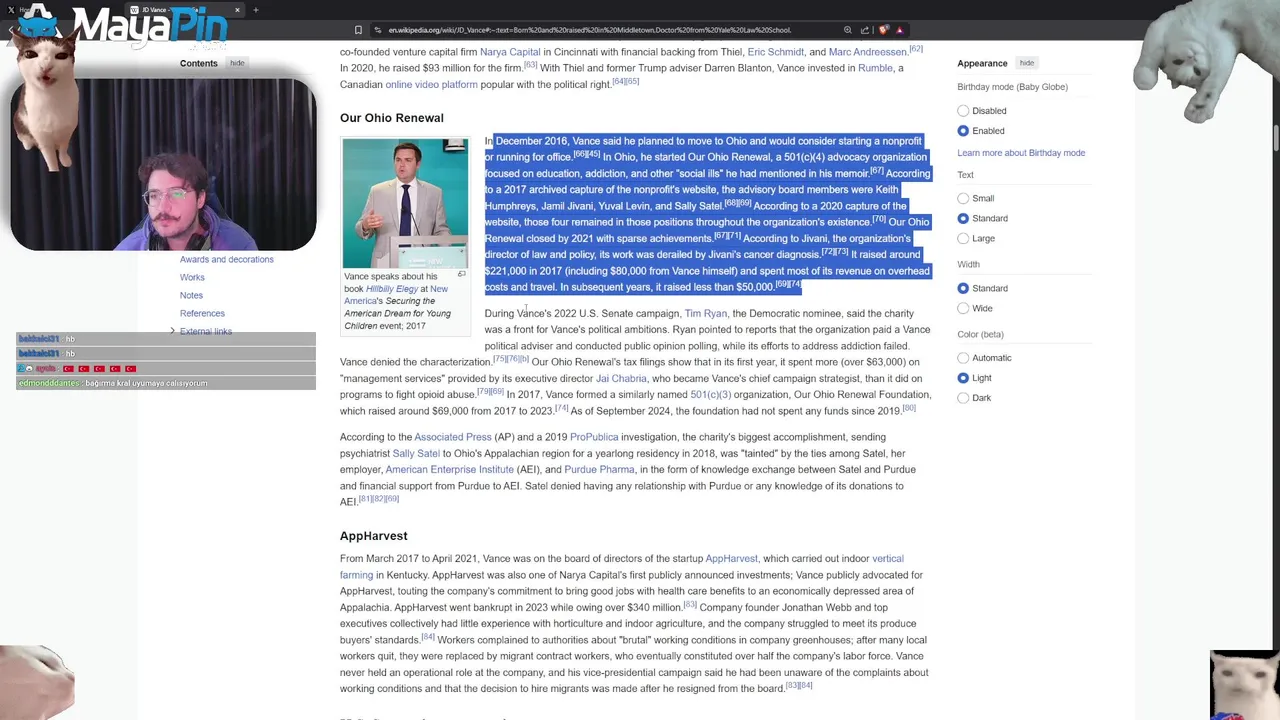Open the AppHarvest link
This screenshot has width=1280, height=720.
(x=731, y=558)
